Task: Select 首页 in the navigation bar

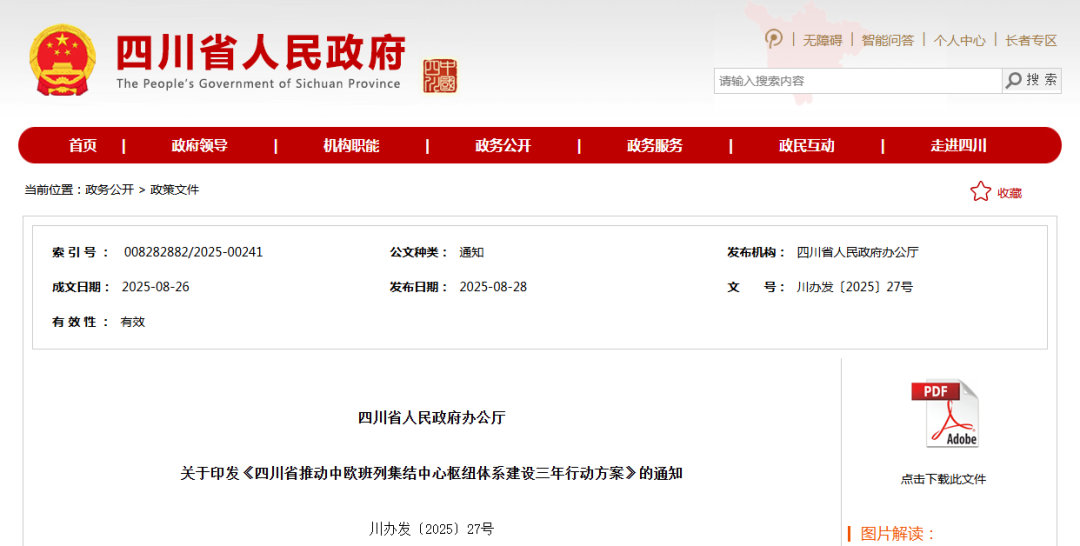Action: pos(83,146)
